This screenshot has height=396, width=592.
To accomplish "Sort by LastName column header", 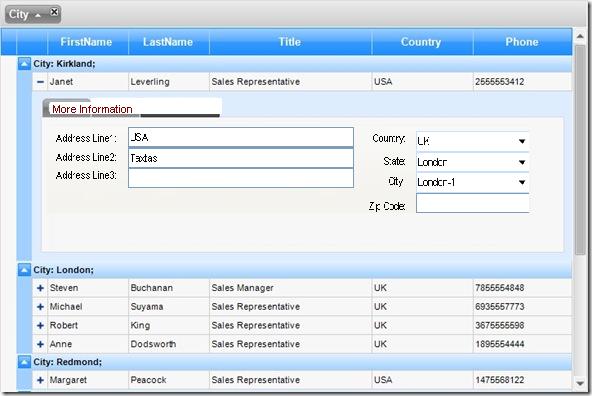I will (169, 42).
